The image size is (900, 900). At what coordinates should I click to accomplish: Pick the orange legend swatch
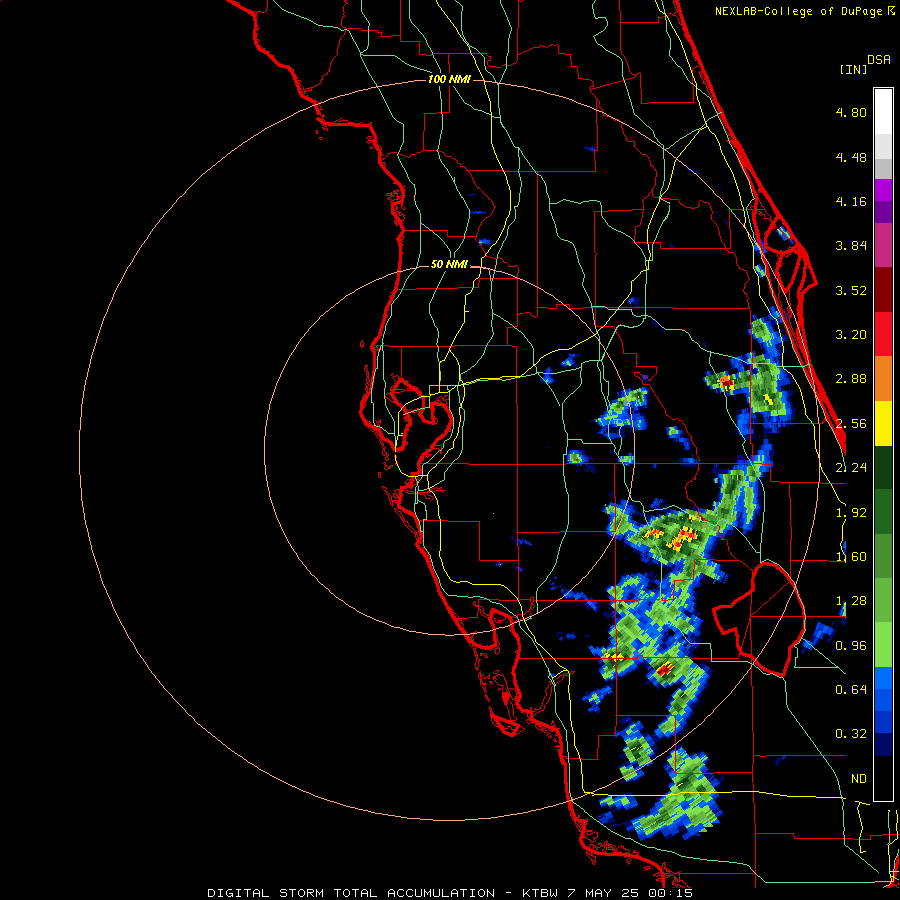point(883,379)
